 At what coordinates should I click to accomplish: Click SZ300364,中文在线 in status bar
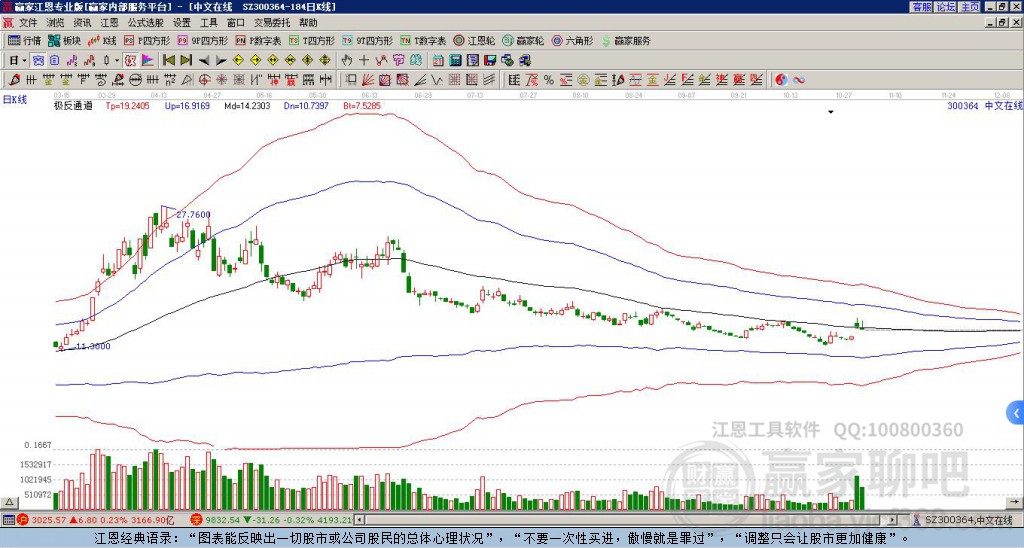point(968,520)
